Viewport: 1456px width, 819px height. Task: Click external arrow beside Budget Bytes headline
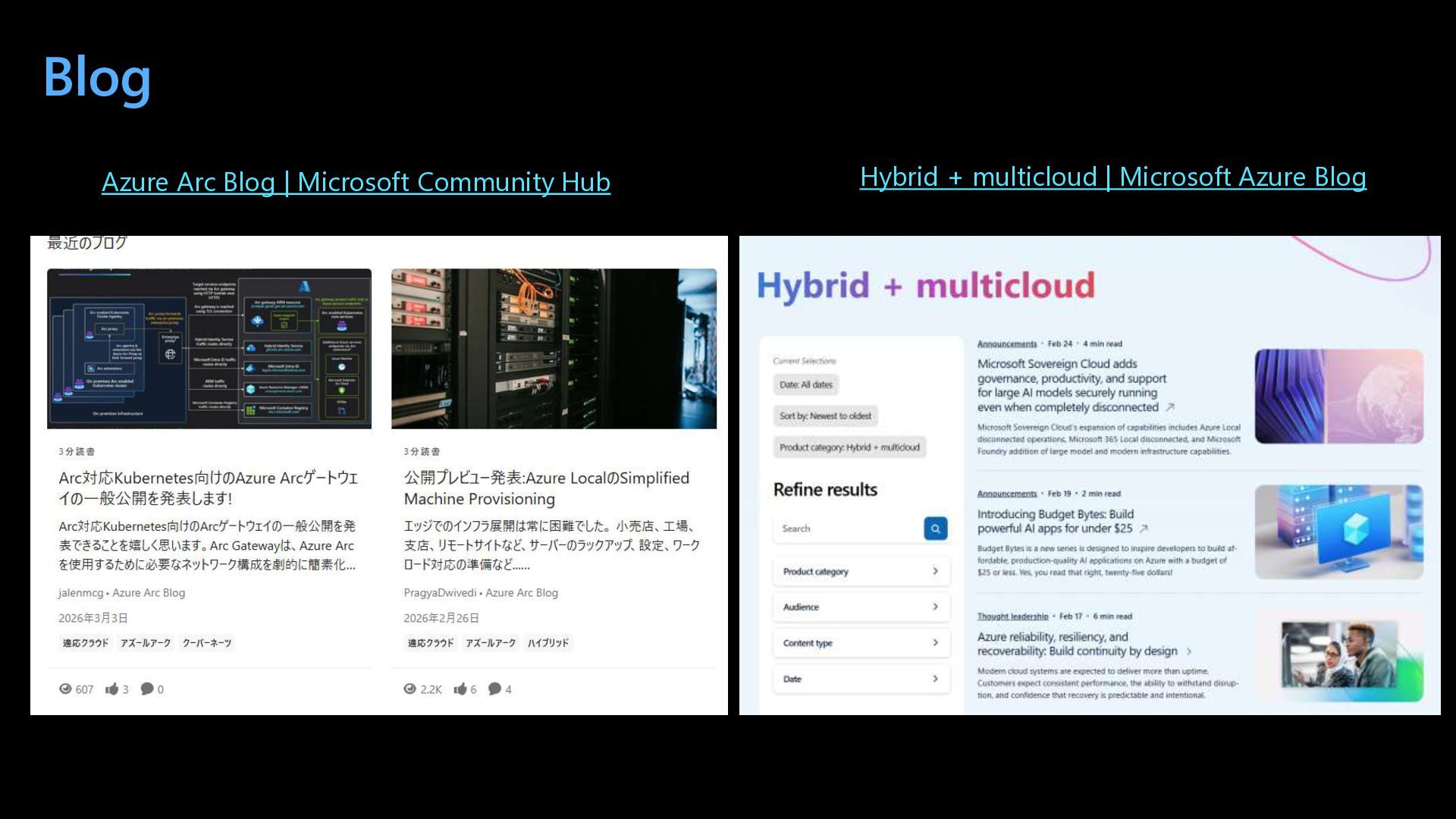[x=1144, y=529]
